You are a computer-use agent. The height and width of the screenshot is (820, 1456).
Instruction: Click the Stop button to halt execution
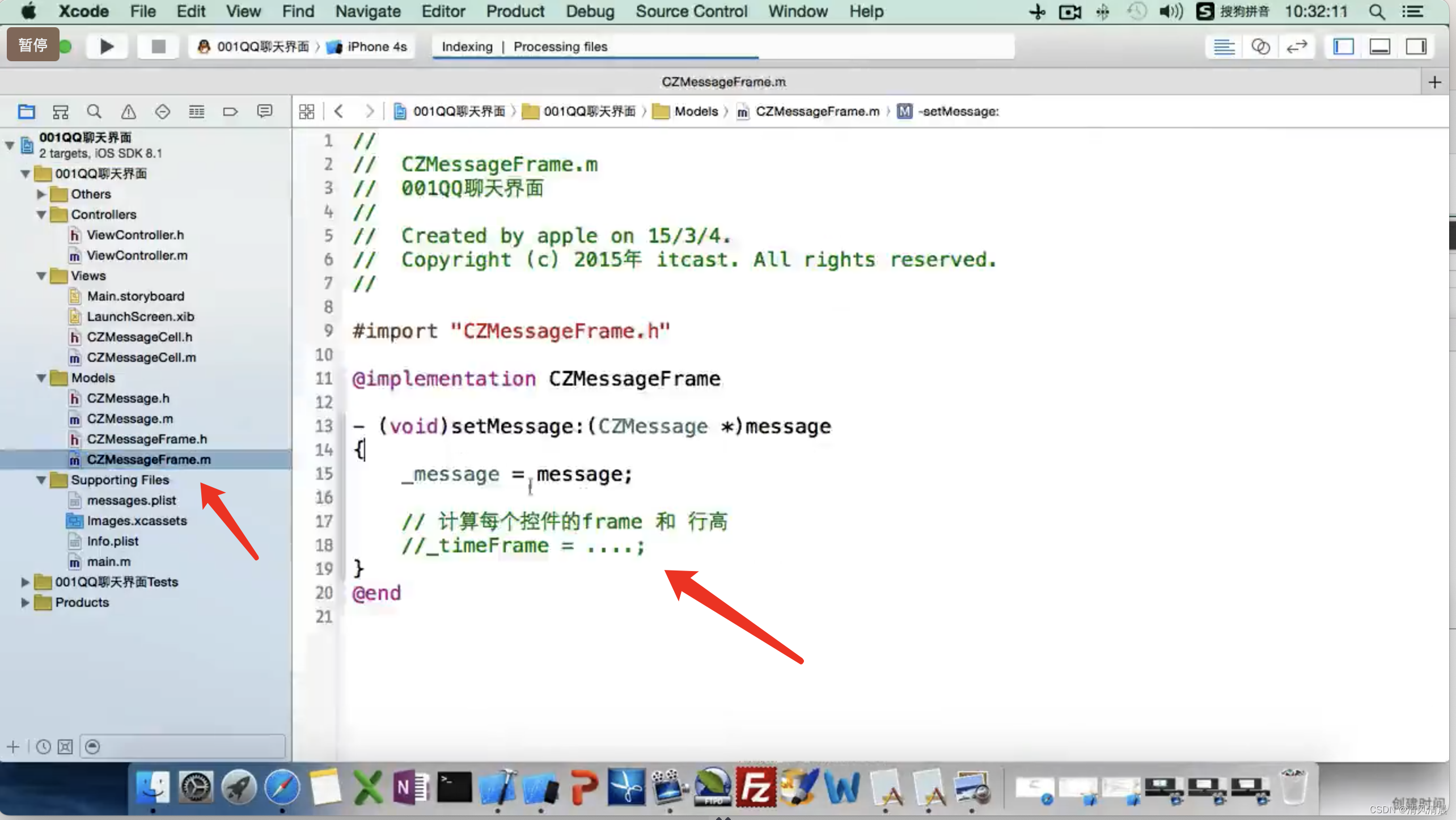coord(157,47)
